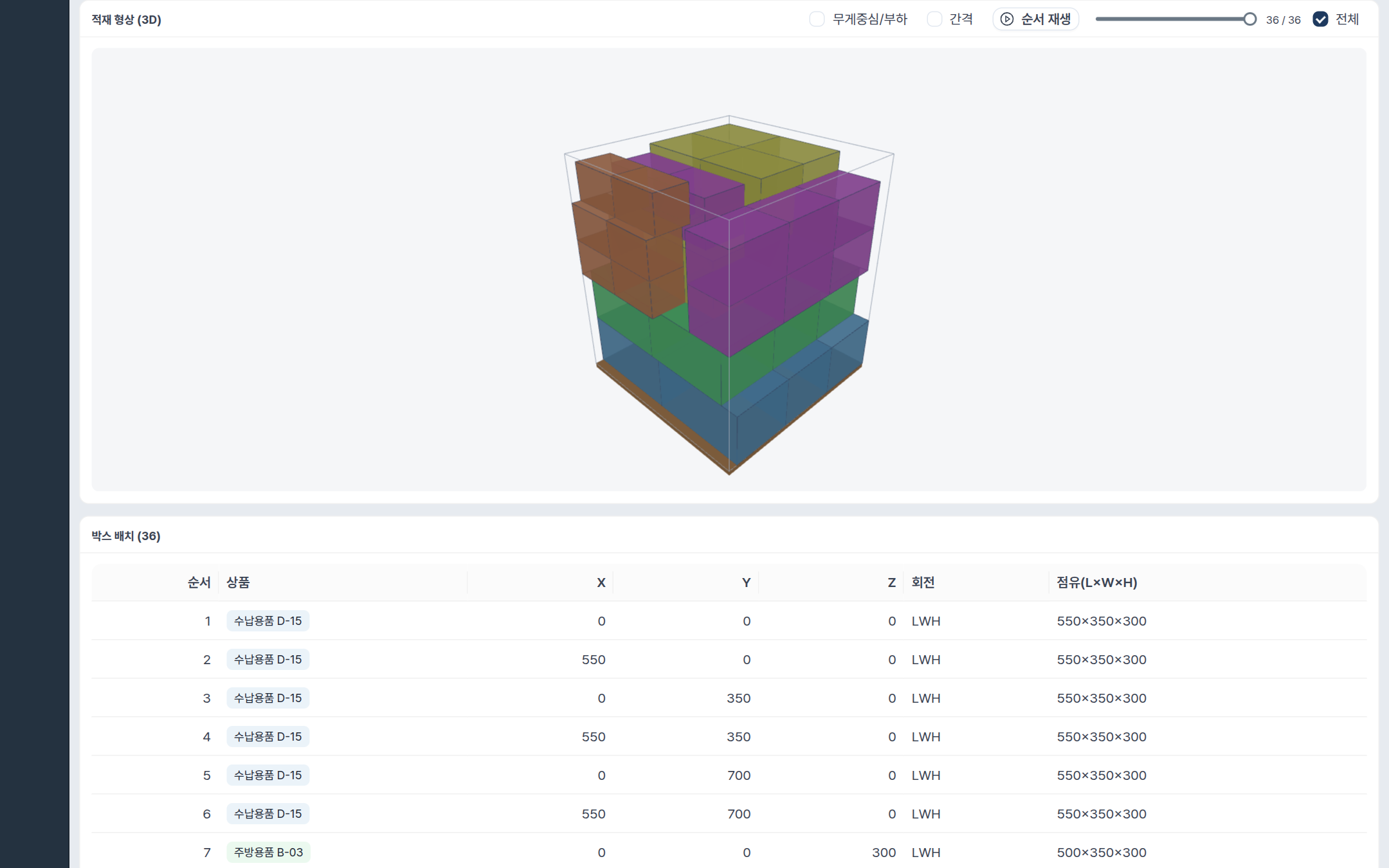Click the 순서 재생 play button

tap(1035, 19)
